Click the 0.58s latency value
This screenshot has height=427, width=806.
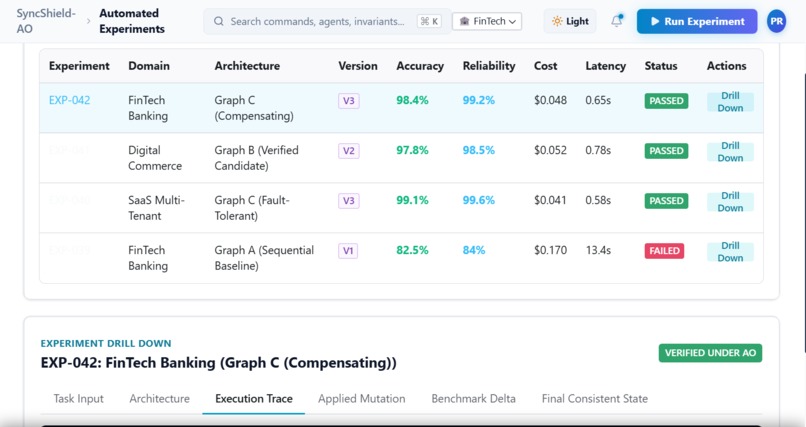pos(598,200)
